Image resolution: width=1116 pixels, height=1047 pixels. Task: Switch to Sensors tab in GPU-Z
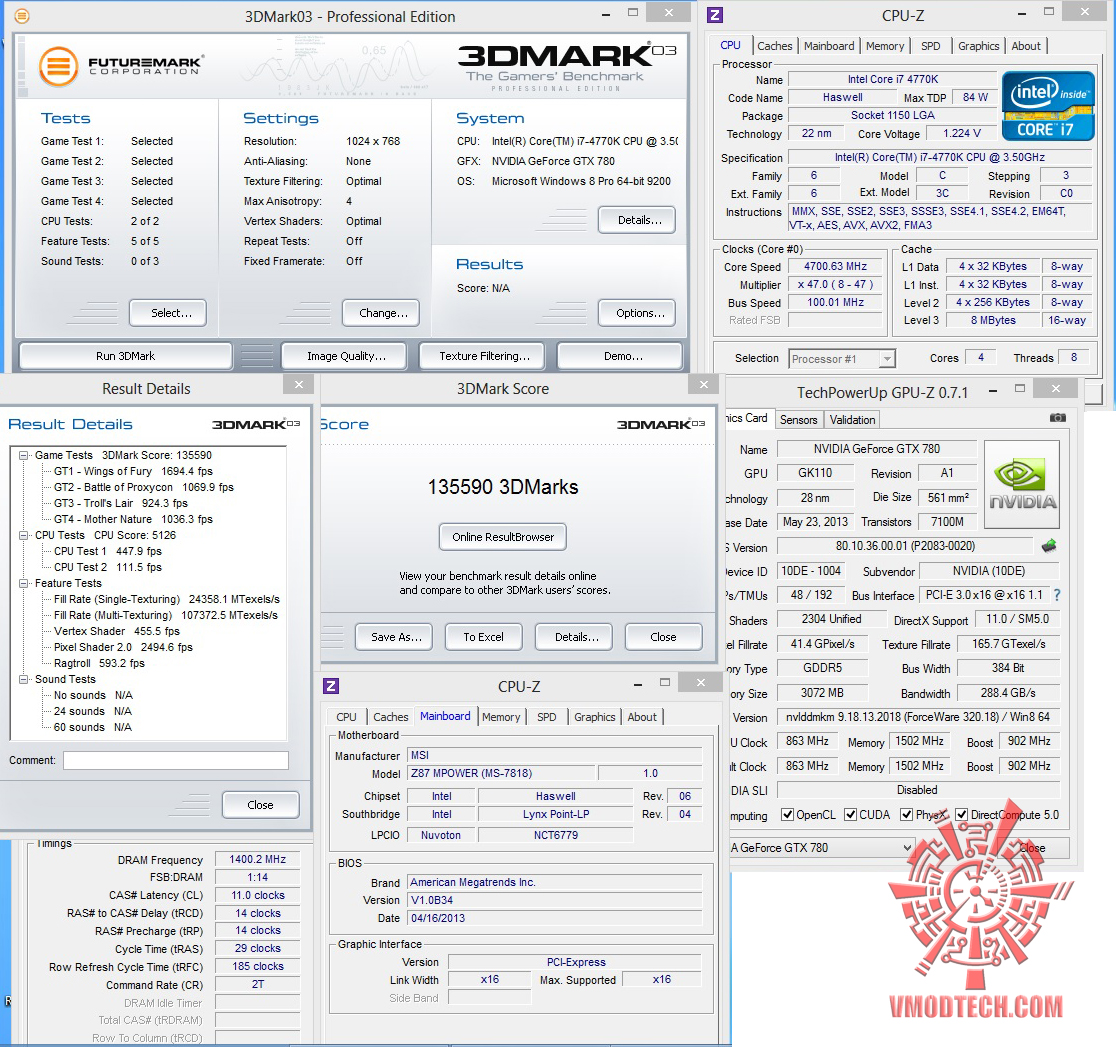point(799,419)
